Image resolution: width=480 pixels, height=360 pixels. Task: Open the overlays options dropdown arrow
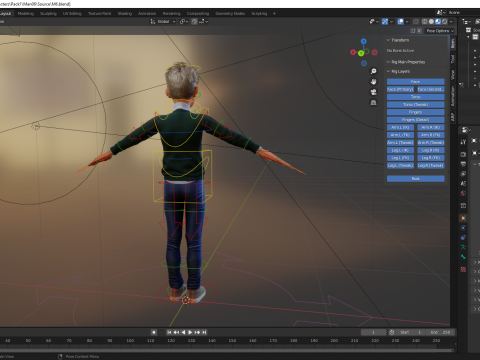point(407,22)
